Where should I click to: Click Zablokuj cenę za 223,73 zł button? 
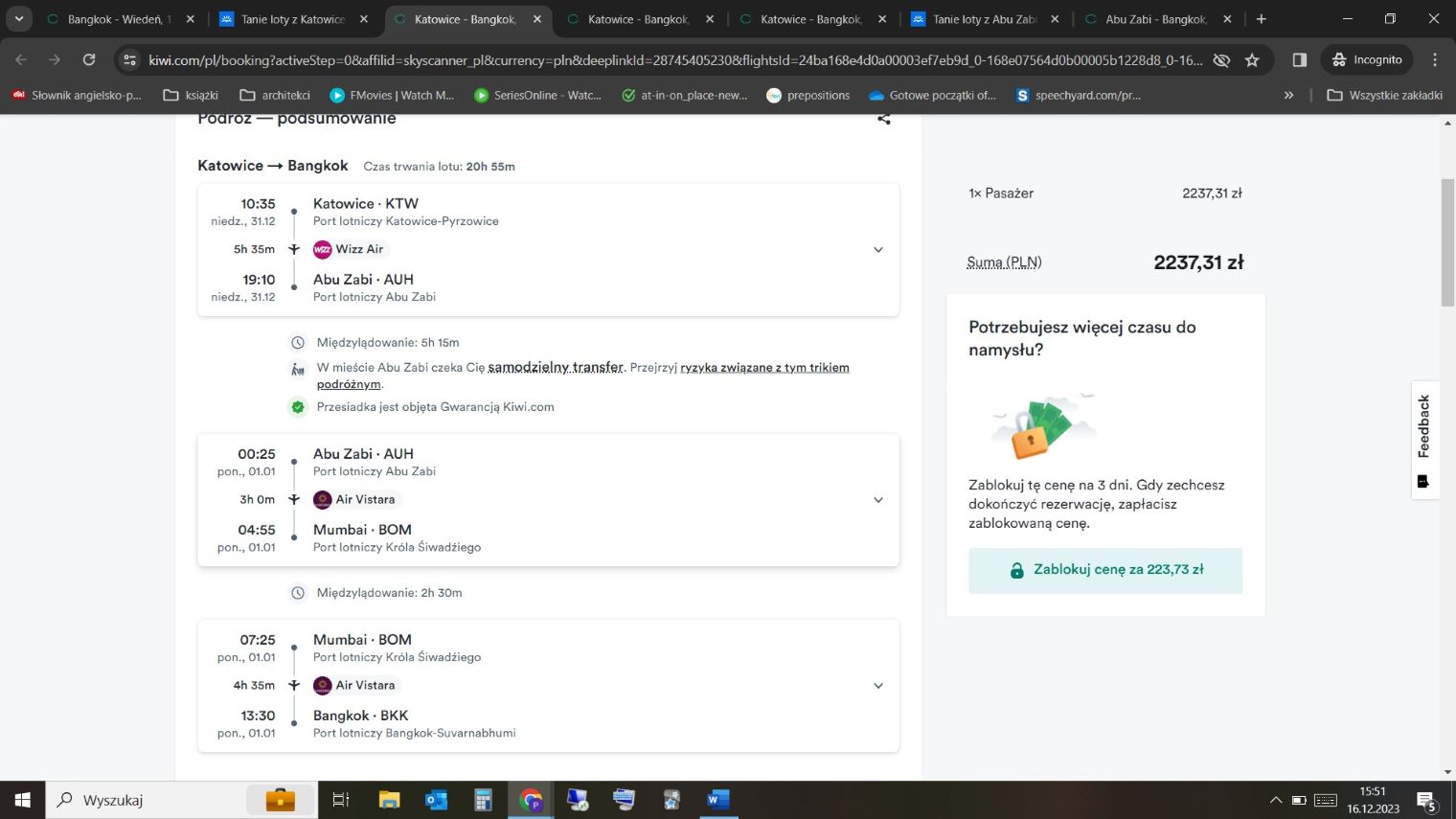click(x=1105, y=570)
